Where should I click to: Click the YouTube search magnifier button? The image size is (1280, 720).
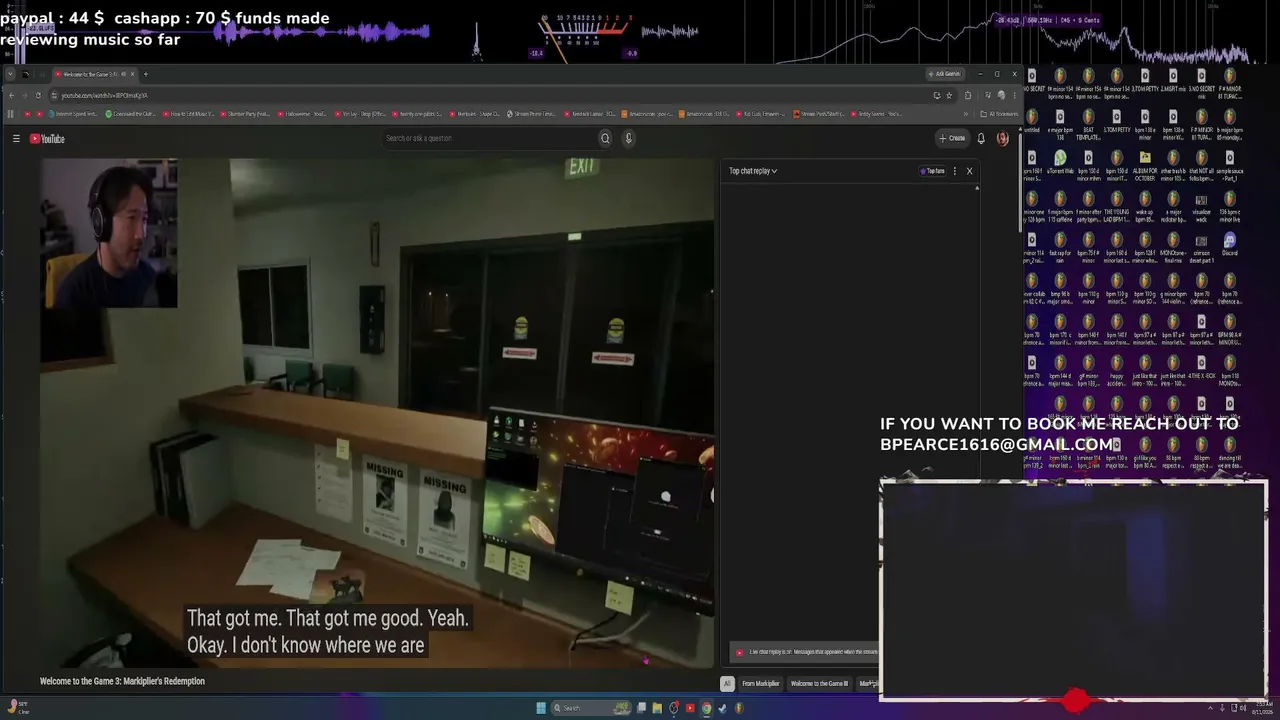click(605, 138)
